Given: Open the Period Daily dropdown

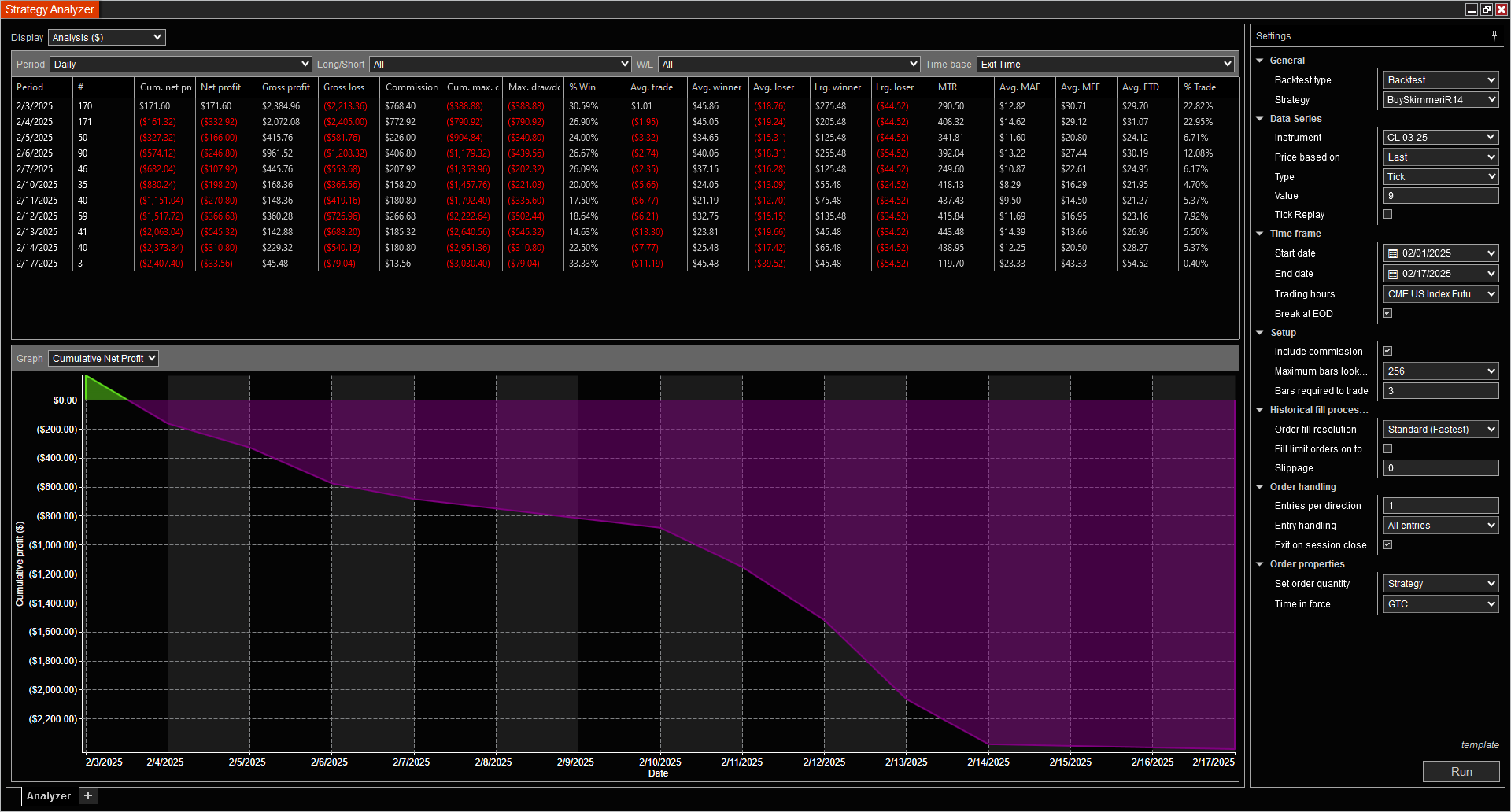Looking at the screenshot, I should pos(181,64).
